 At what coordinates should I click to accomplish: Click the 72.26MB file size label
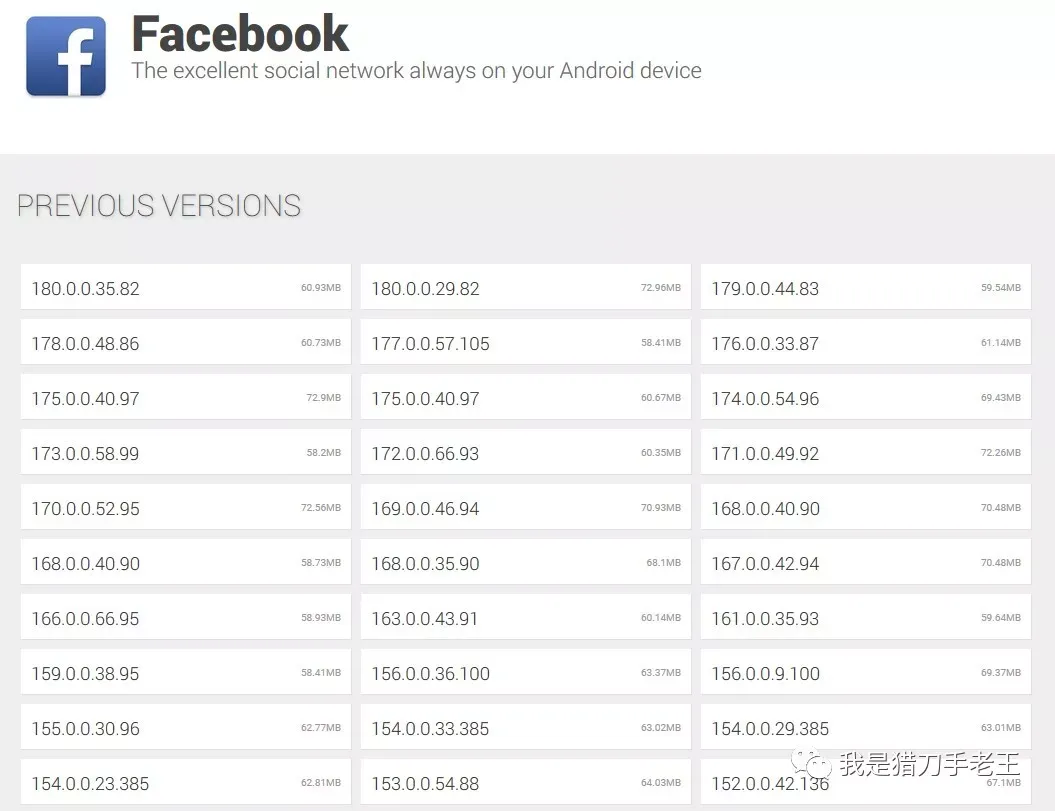pyautogui.click(x=1001, y=452)
